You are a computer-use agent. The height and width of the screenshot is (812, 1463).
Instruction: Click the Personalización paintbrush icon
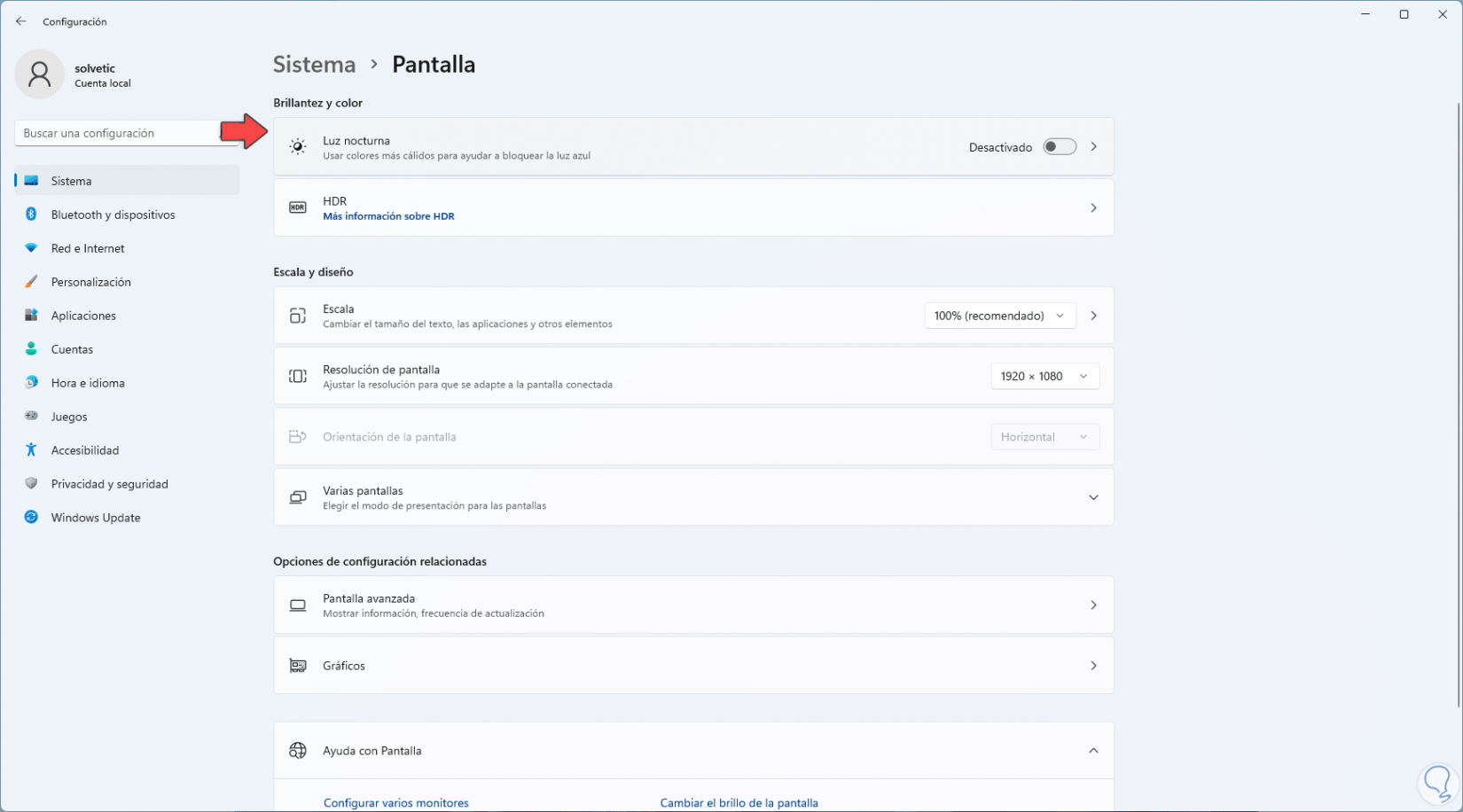point(31,282)
